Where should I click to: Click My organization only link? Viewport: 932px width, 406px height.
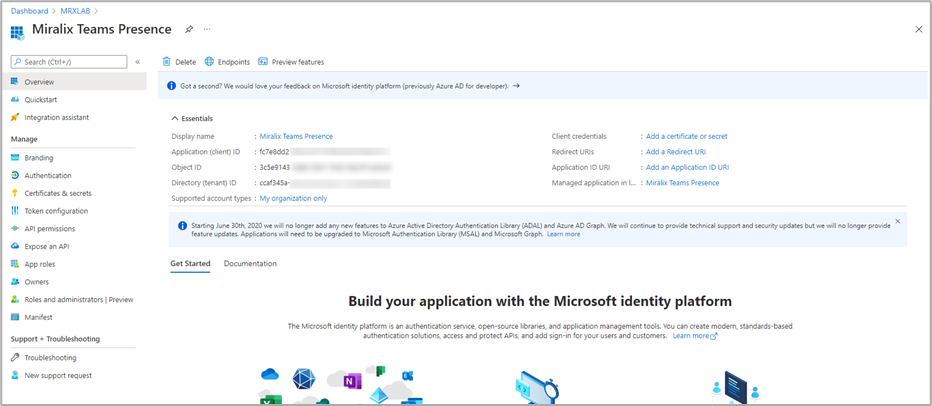[293, 198]
